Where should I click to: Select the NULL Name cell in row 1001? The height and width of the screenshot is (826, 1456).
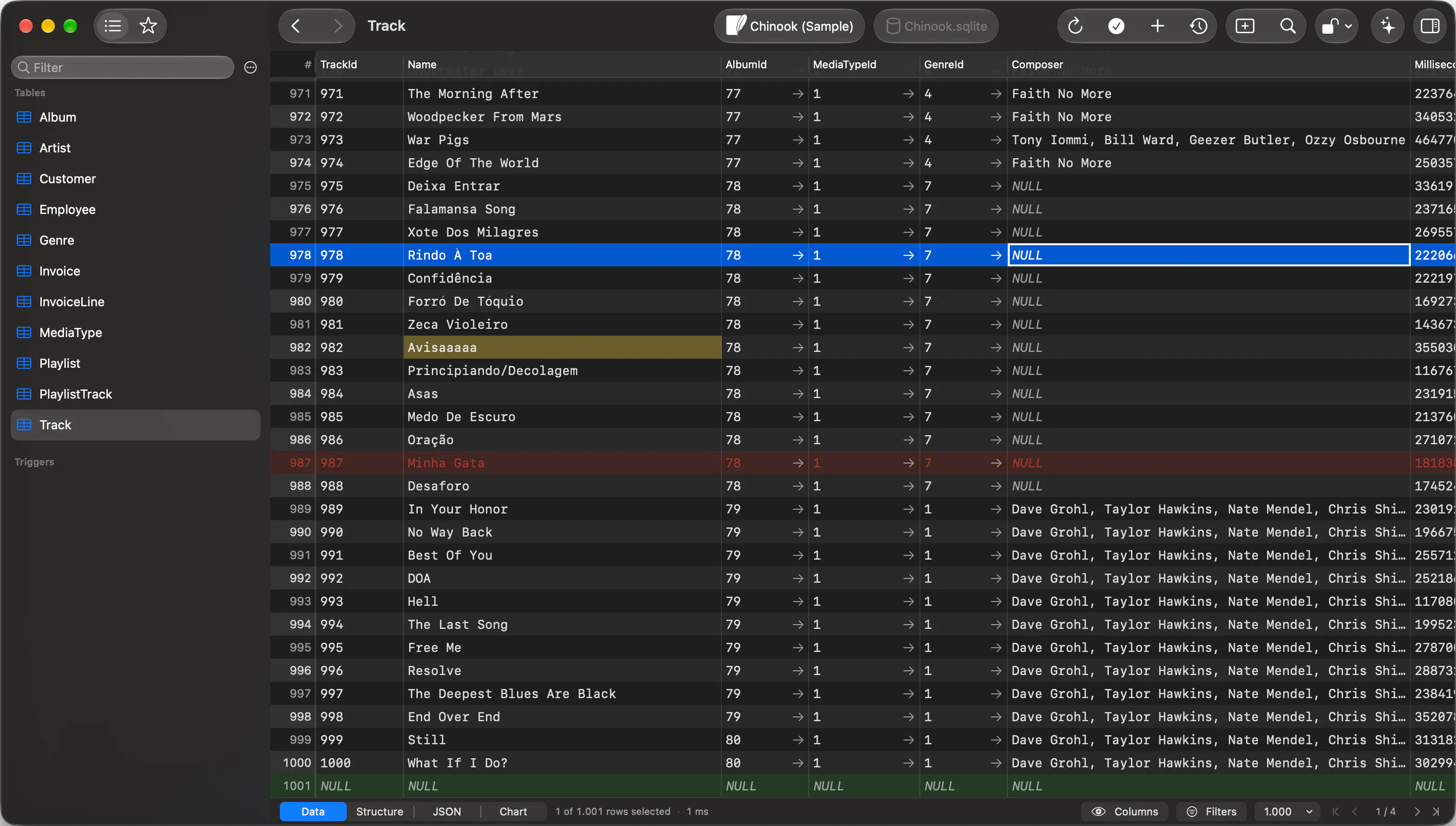pos(562,786)
